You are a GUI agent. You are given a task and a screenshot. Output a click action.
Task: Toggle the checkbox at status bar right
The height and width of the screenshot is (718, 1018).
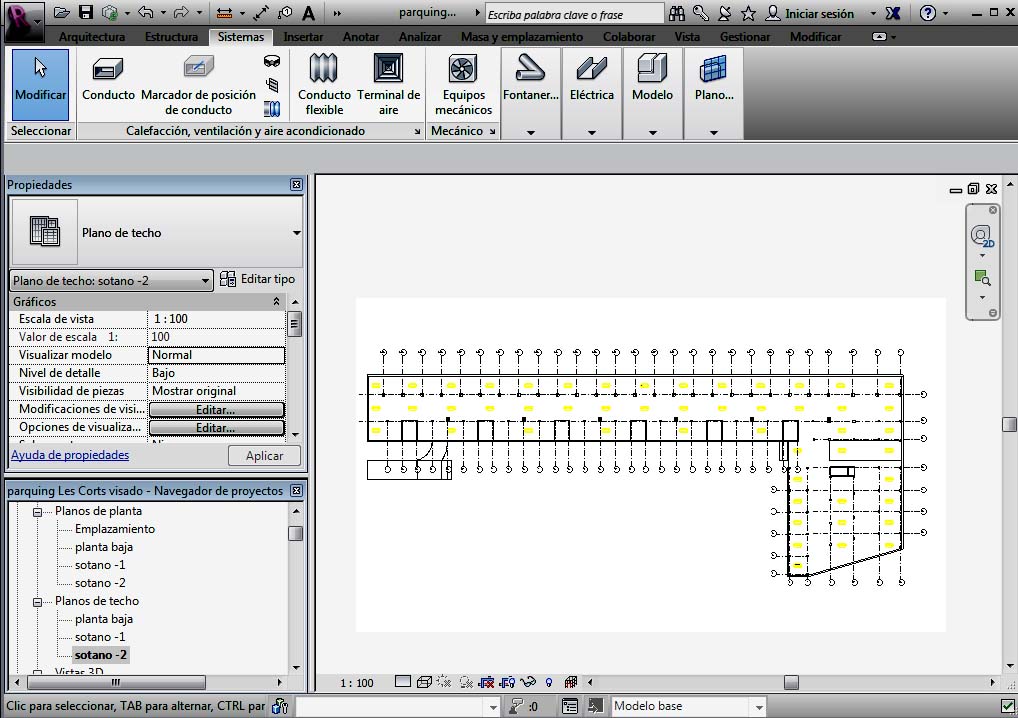1008,706
